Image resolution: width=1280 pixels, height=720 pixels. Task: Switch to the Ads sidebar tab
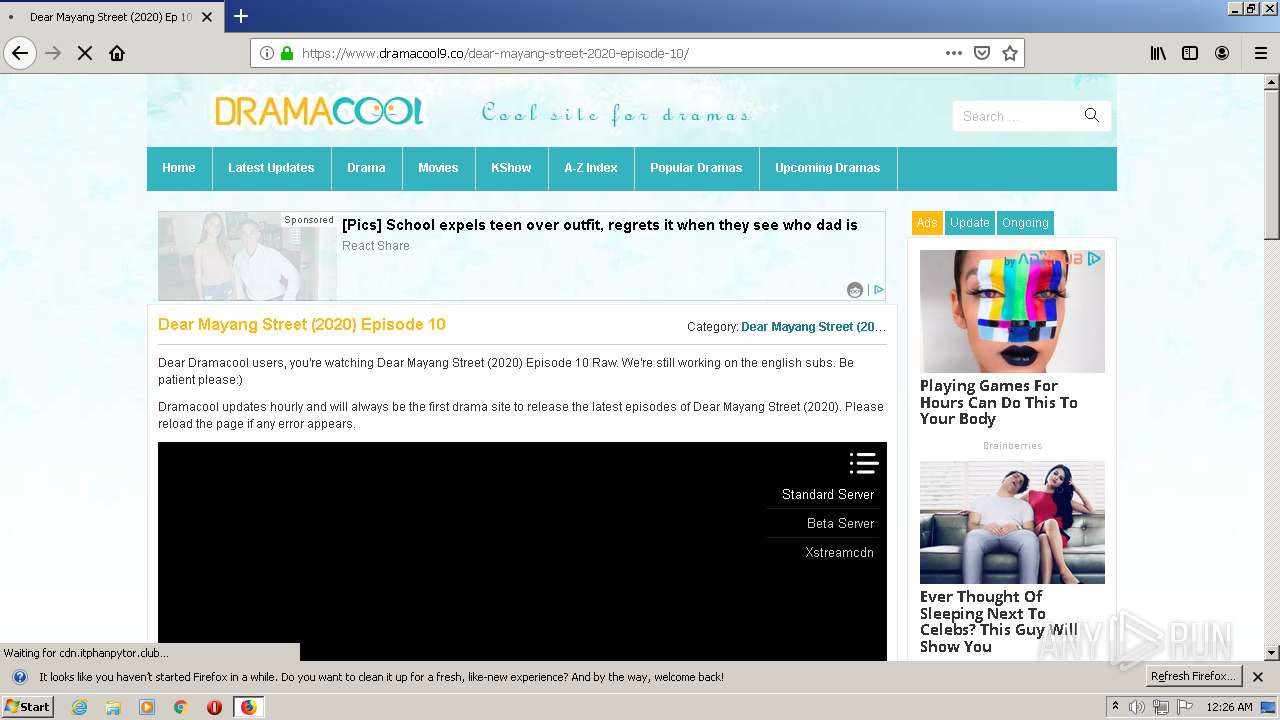click(x=927, y=223)
